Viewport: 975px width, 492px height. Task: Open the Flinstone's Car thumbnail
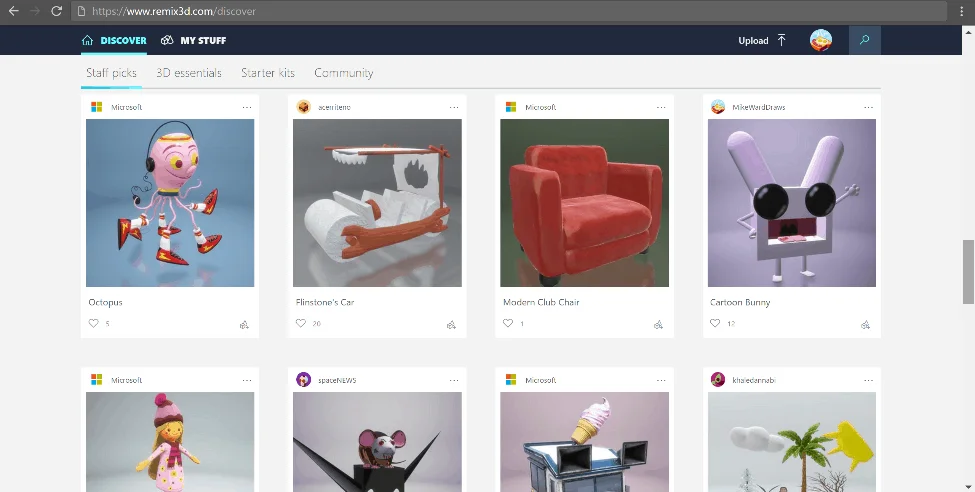coord(377,203)
